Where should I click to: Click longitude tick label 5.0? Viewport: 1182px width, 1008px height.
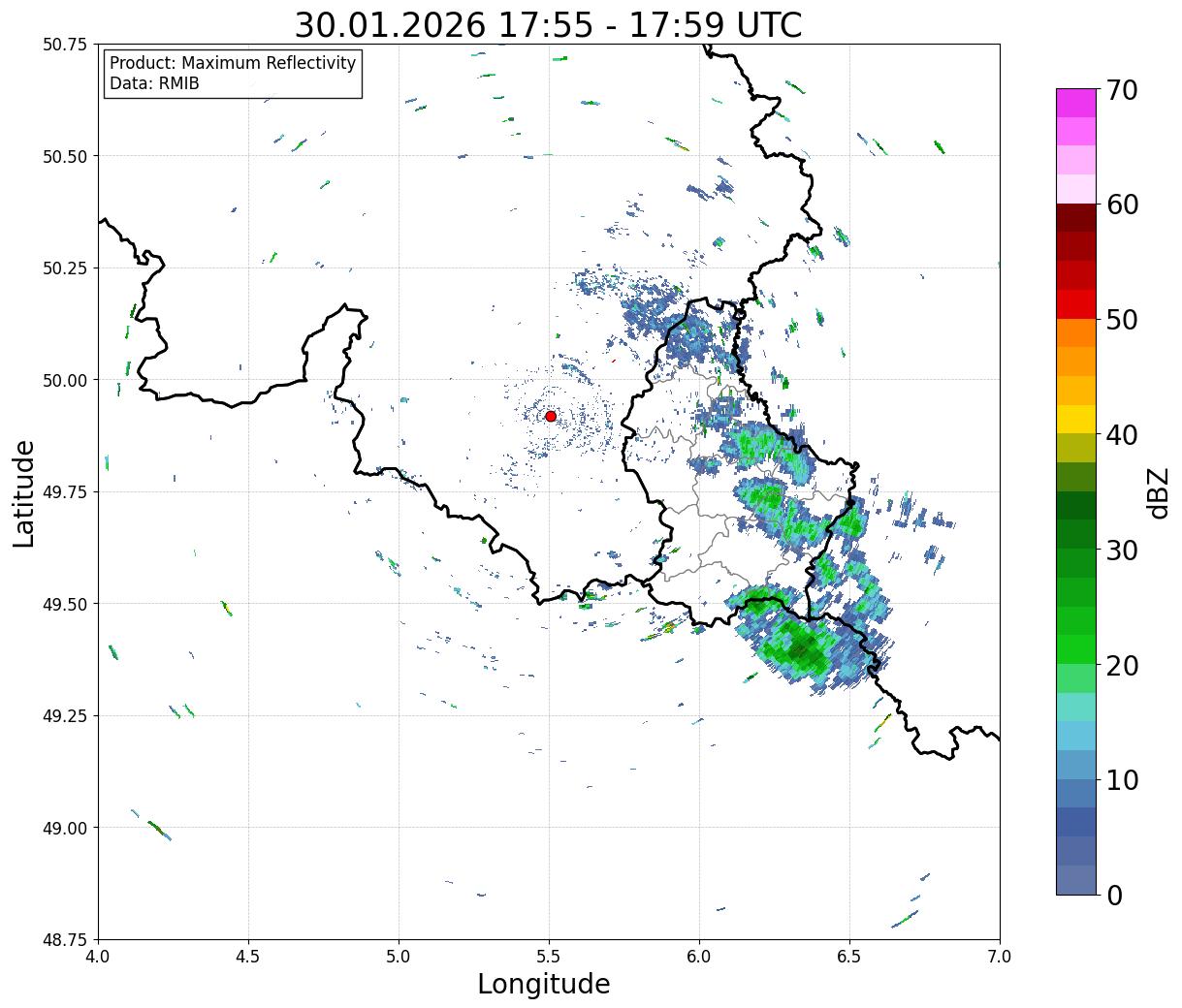(399, 957)
